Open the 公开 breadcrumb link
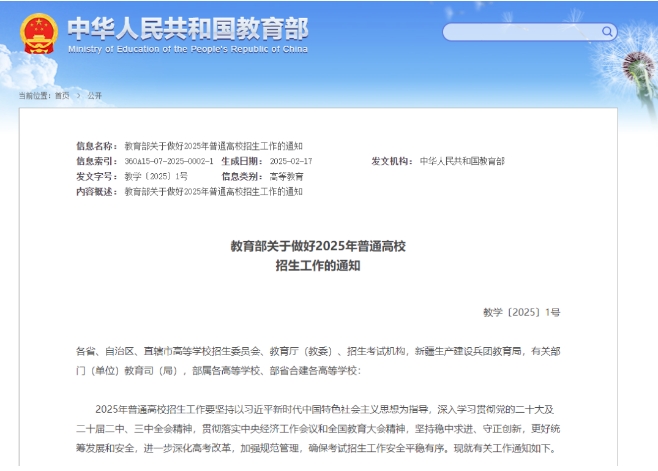Image resolution: width=658 pixels, height=471 pixels. (x=94, y=96)
